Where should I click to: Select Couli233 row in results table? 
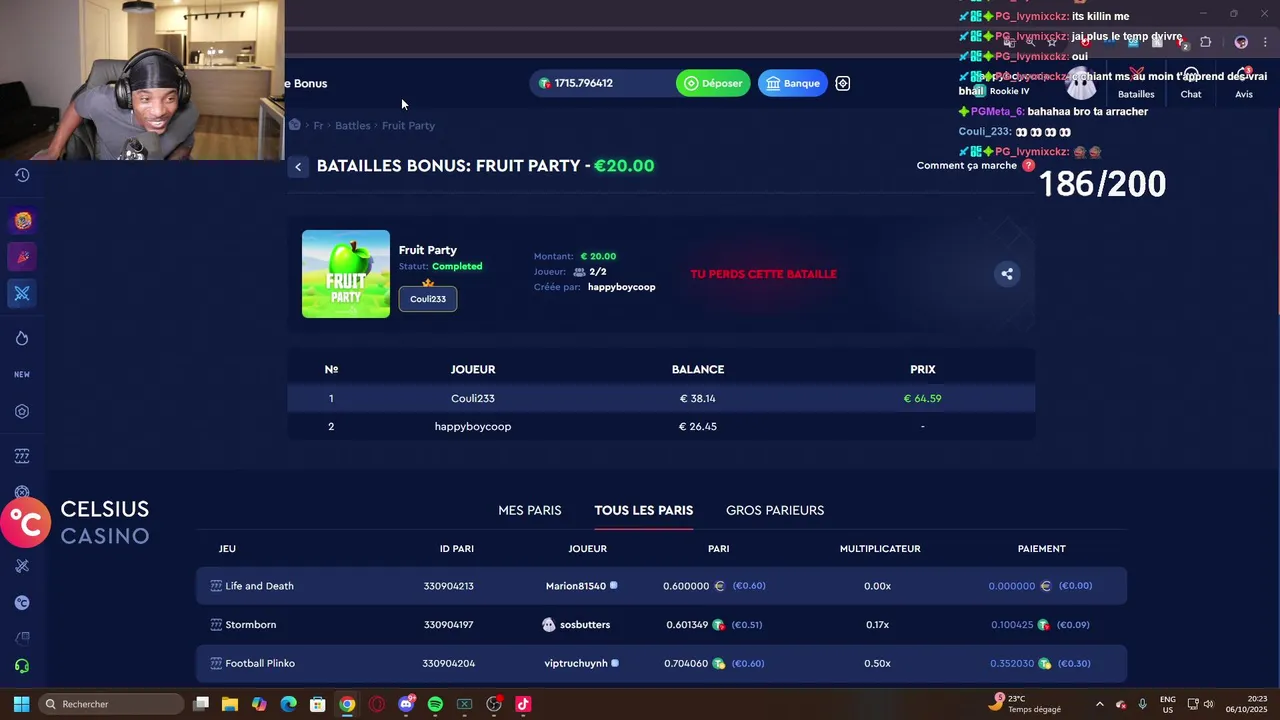(661, 398)
